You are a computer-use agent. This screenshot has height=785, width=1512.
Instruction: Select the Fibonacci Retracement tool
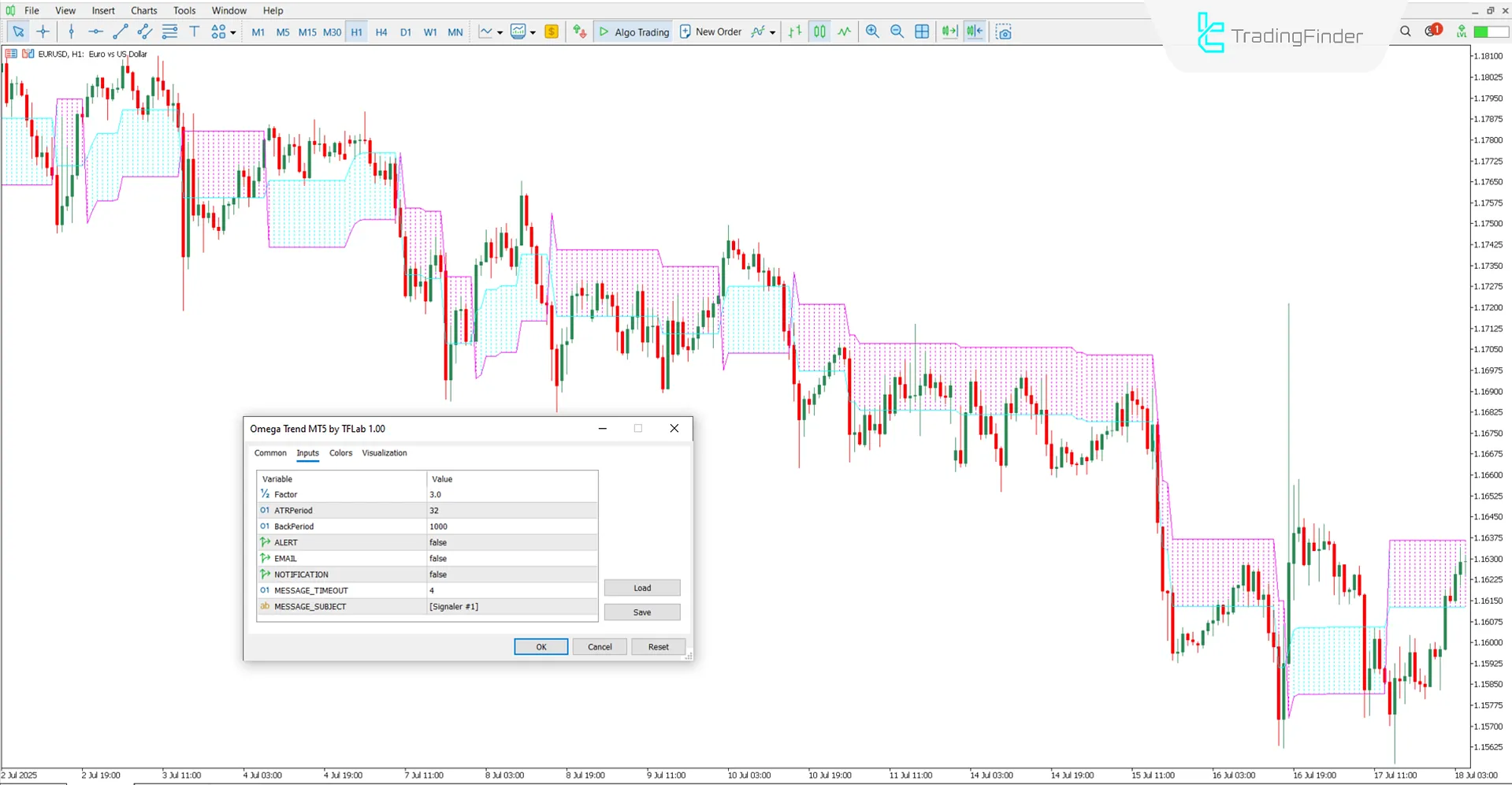coord(169,32)
